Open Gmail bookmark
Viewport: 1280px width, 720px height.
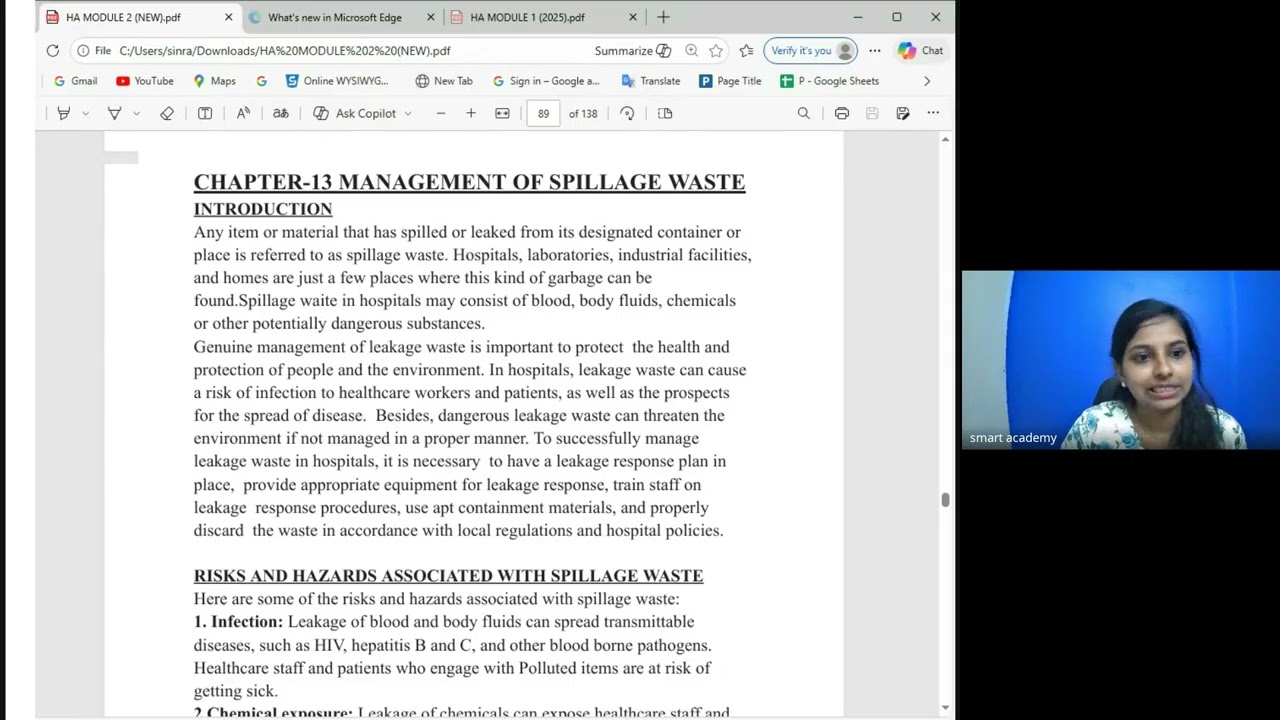tap(75, 81)
